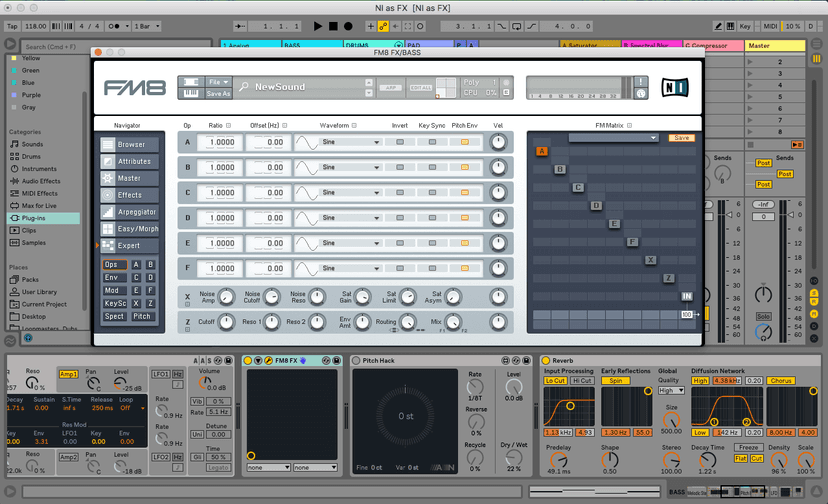Toggle Pitch Env for operator C
The image size is (828, 504).
(x=465, y=193)
